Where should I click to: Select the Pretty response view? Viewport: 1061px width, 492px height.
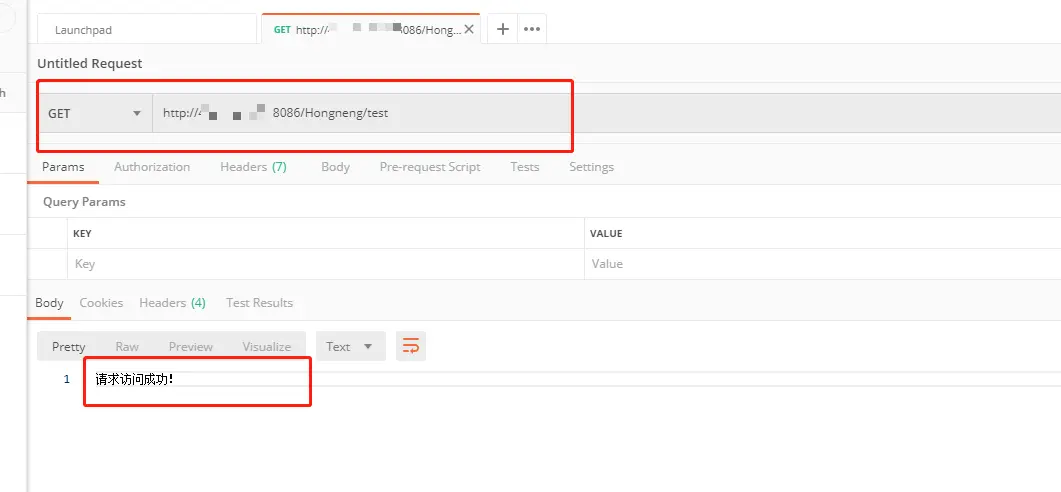(68, 346)
